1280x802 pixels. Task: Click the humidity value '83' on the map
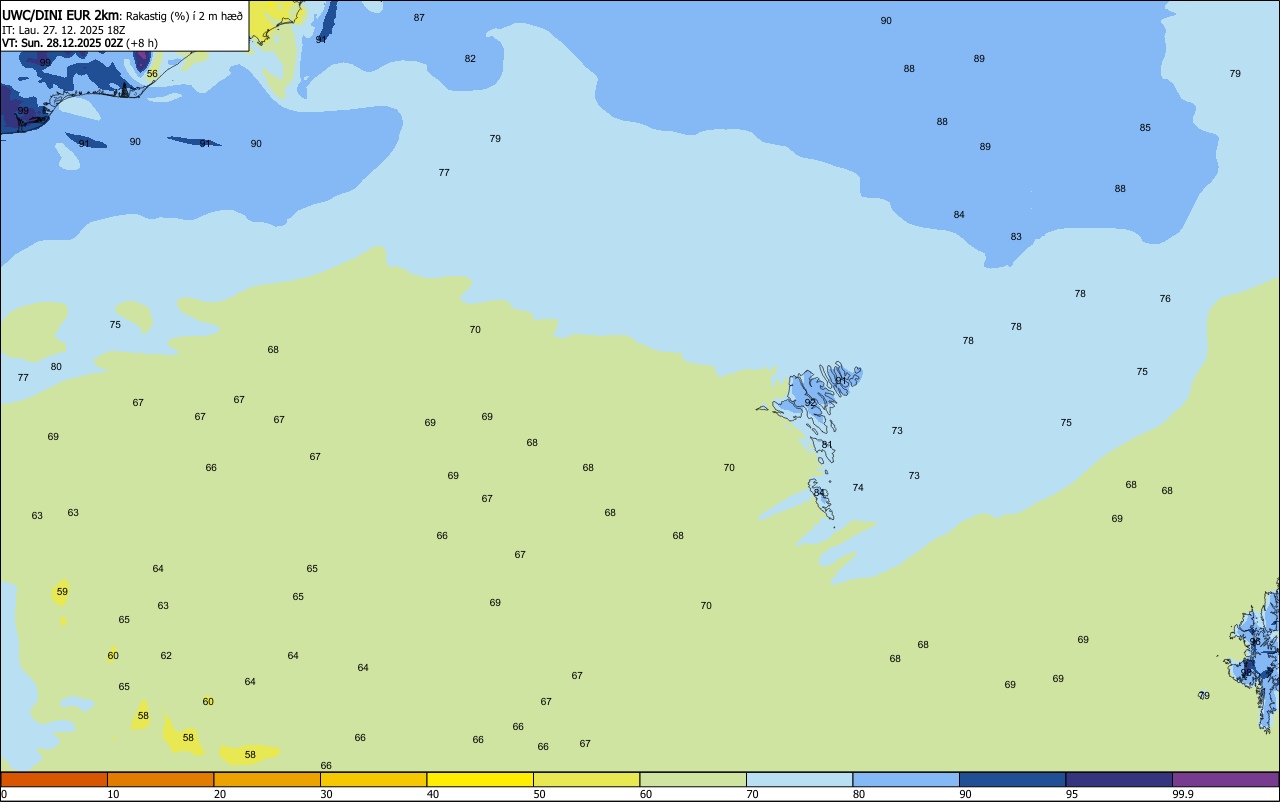pyautogui.click(x=1016, y=237)
